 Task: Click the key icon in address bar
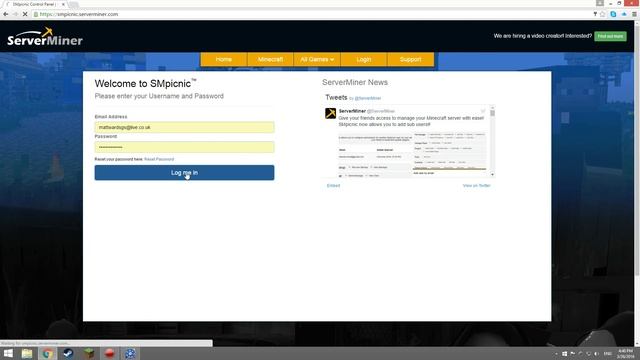tap(595, 14)
